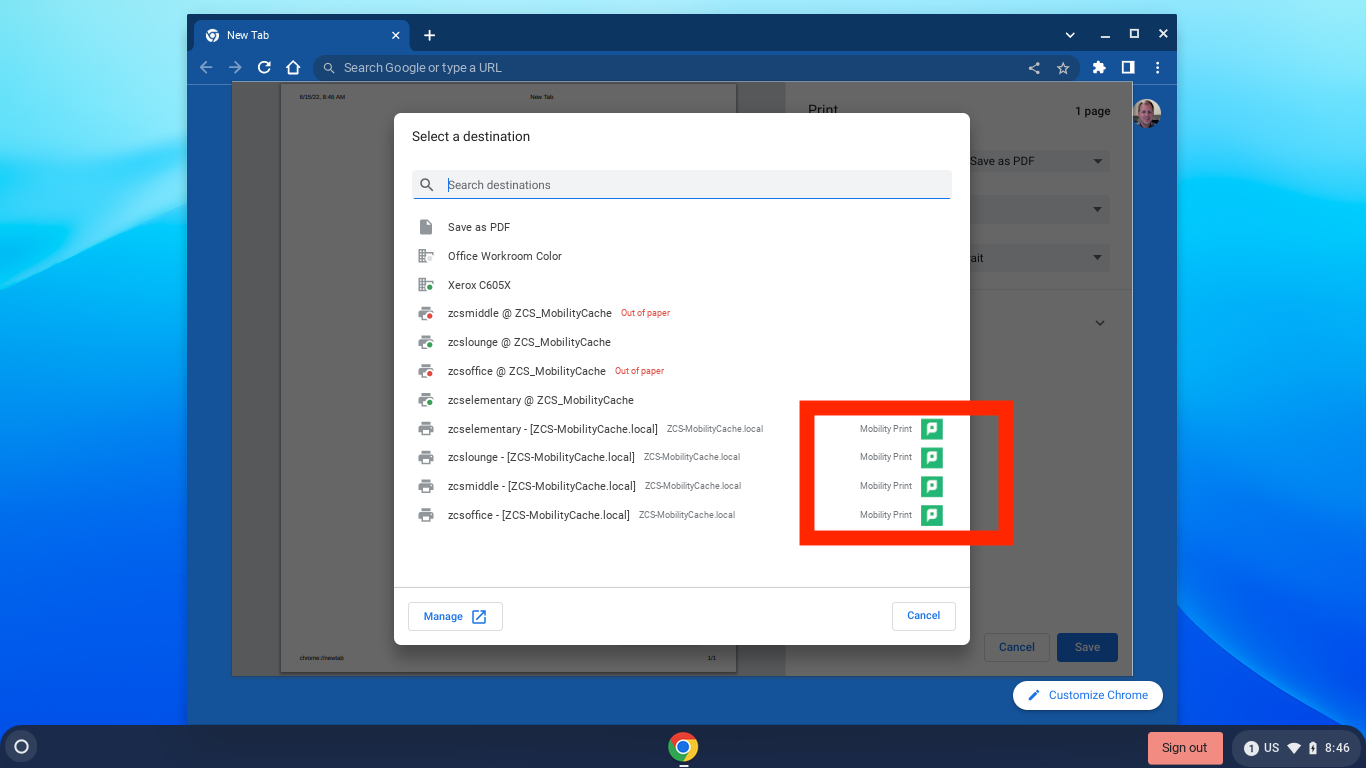Screen dimensions: 1366x768
Task: Click the Search destinations field
Action: (x=681, y=185)
